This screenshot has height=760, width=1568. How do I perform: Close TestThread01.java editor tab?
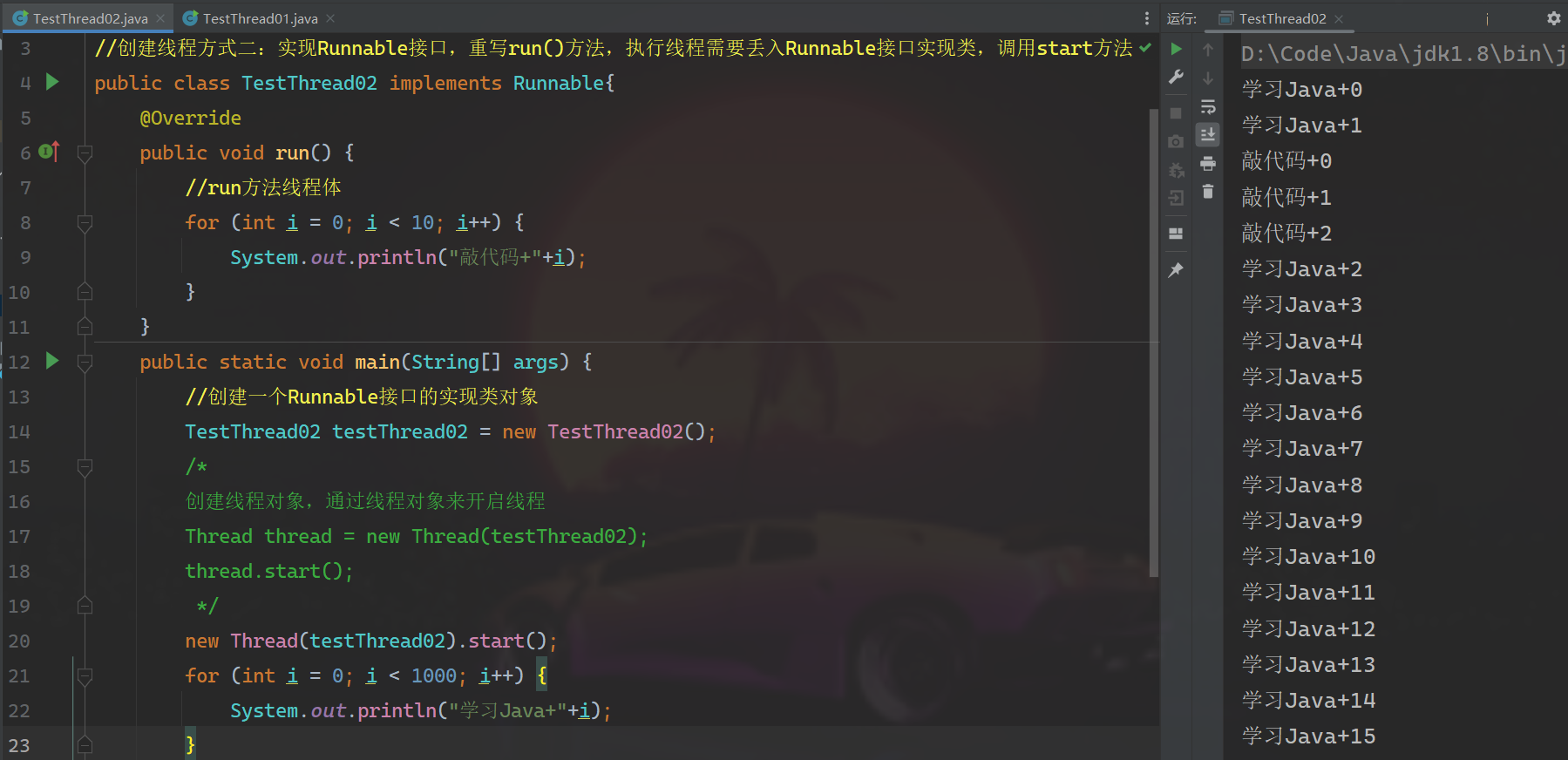[330, 18]
